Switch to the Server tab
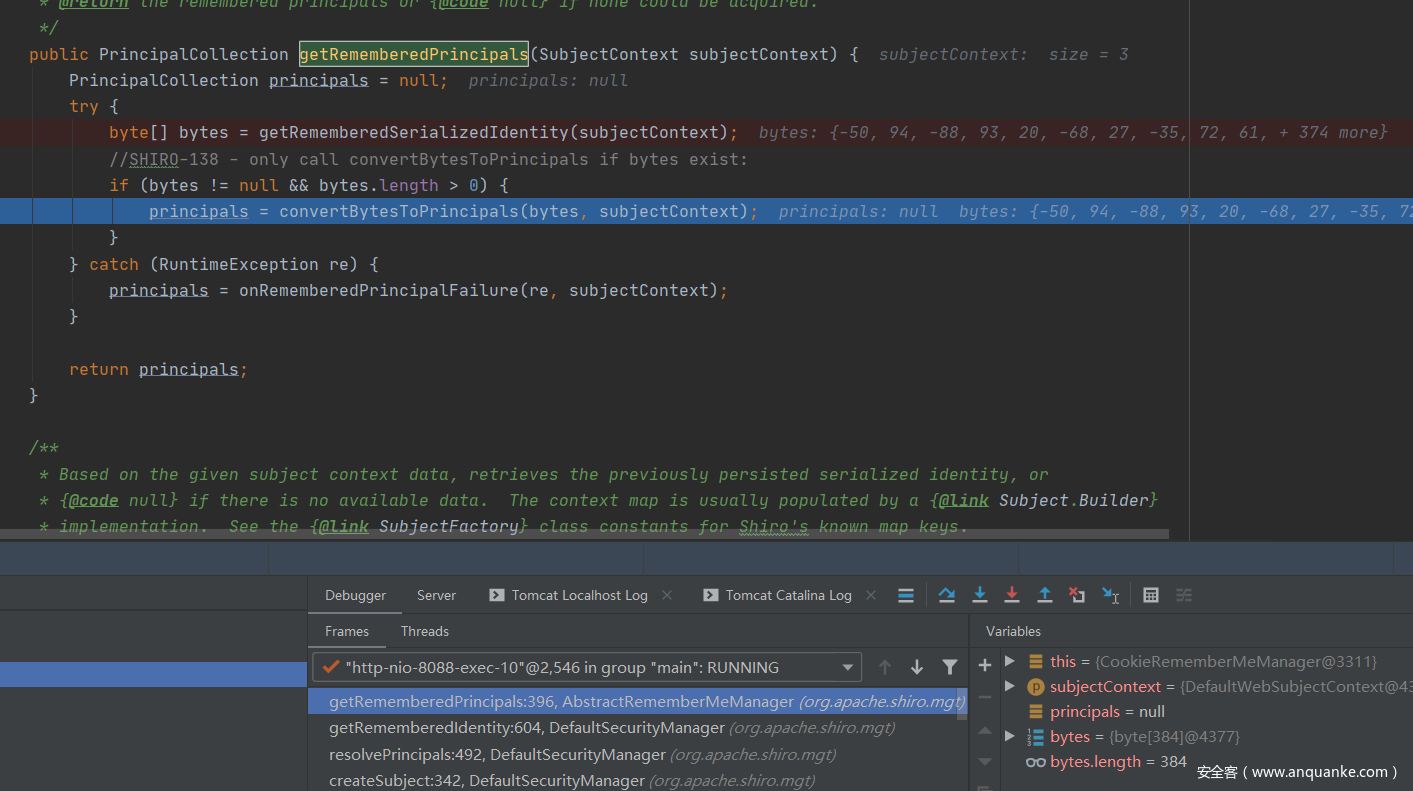 click(x=436, y=595)
